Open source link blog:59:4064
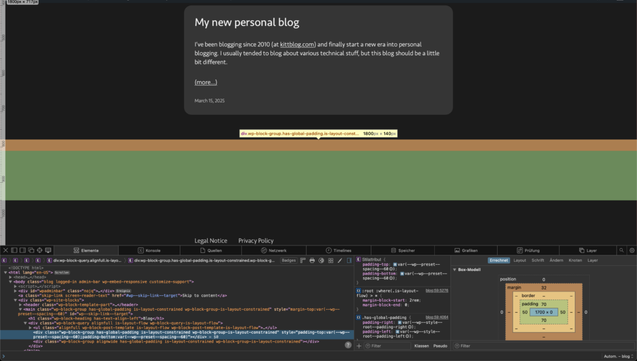The height and width of the screenshot is (361, 637). (437, 317)
